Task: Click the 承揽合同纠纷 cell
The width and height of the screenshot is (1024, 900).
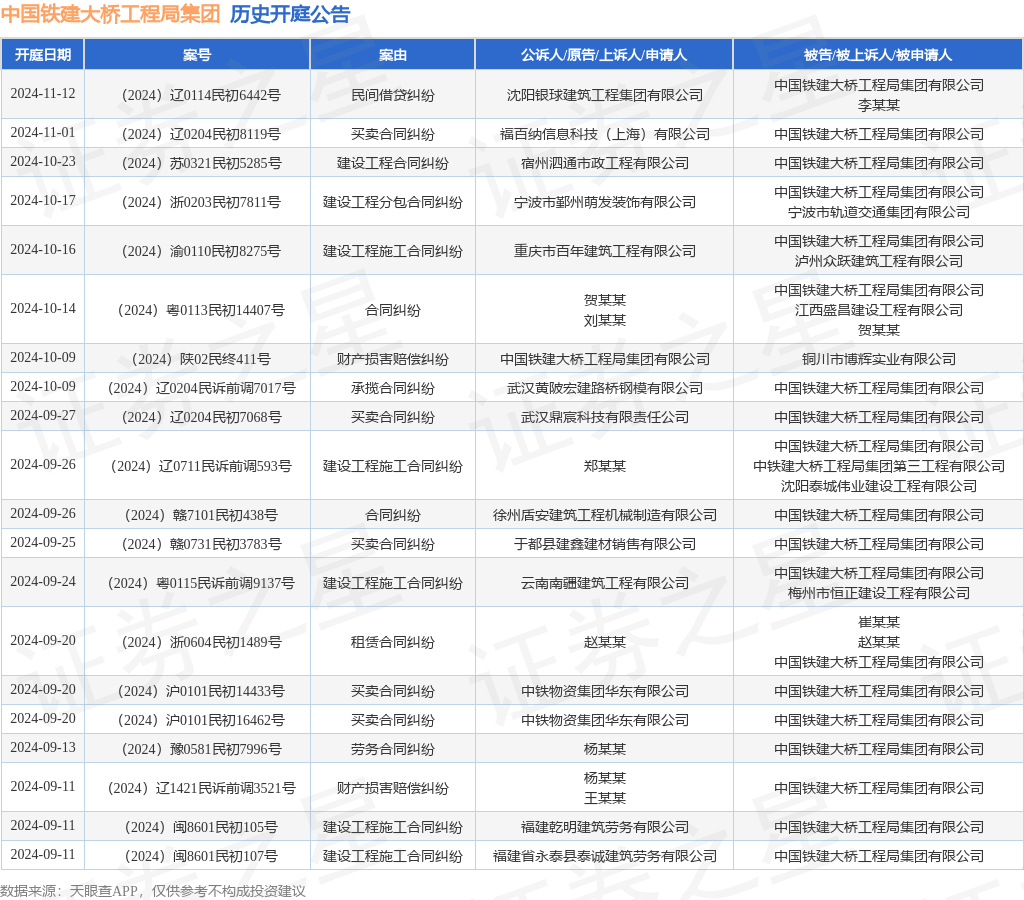Action: pyautogui.click(x=392, y=388)
